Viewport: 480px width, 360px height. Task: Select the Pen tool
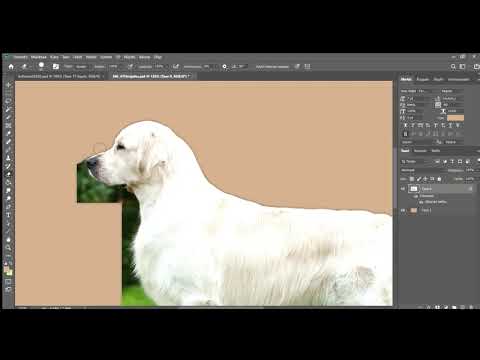pyautogui.click(x=8, y=207)
